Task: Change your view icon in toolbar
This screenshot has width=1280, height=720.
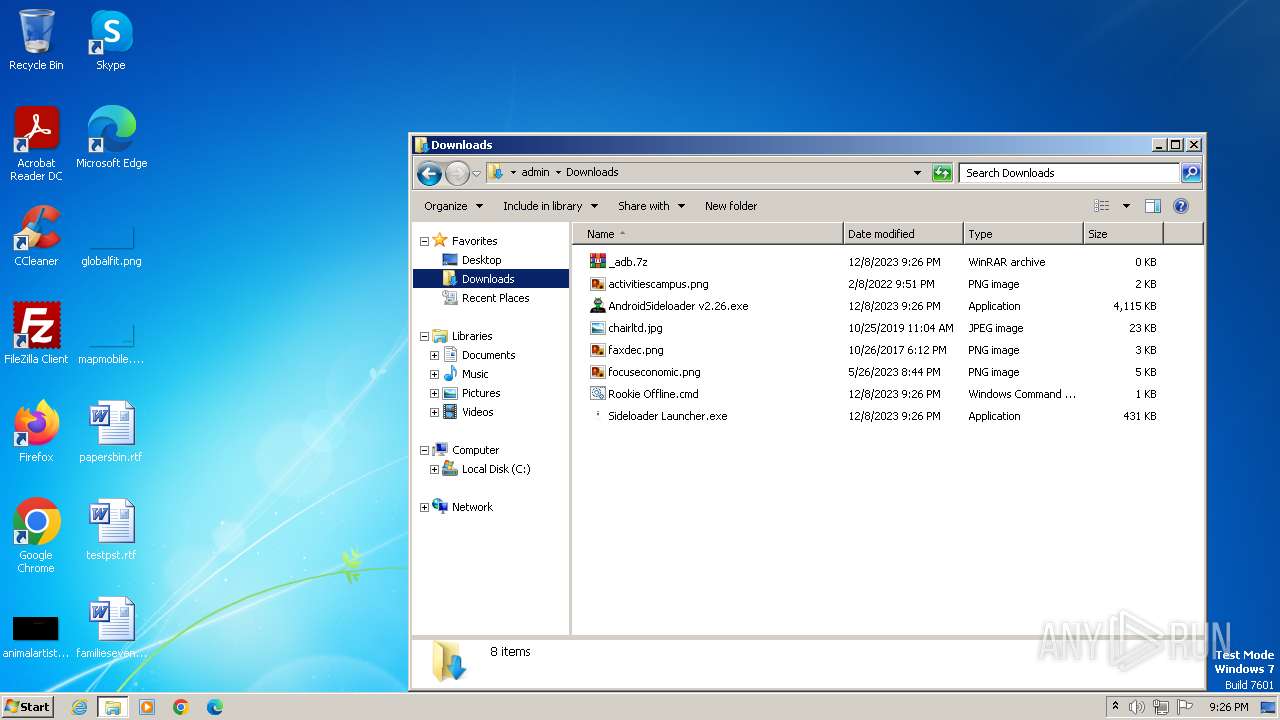Action: (x=1102, y=206)
